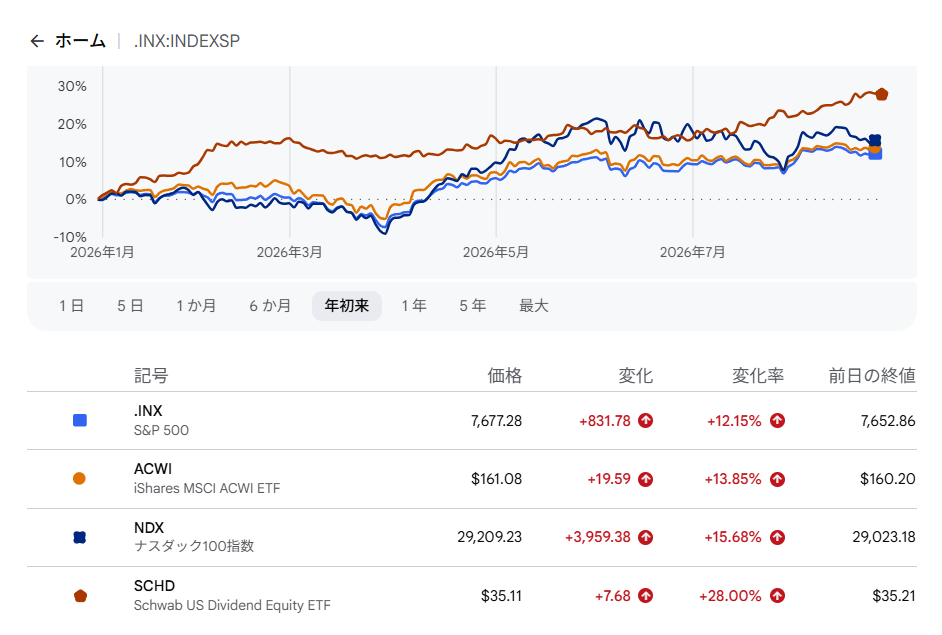Select the 年初来 range tab

click(347, 306)
